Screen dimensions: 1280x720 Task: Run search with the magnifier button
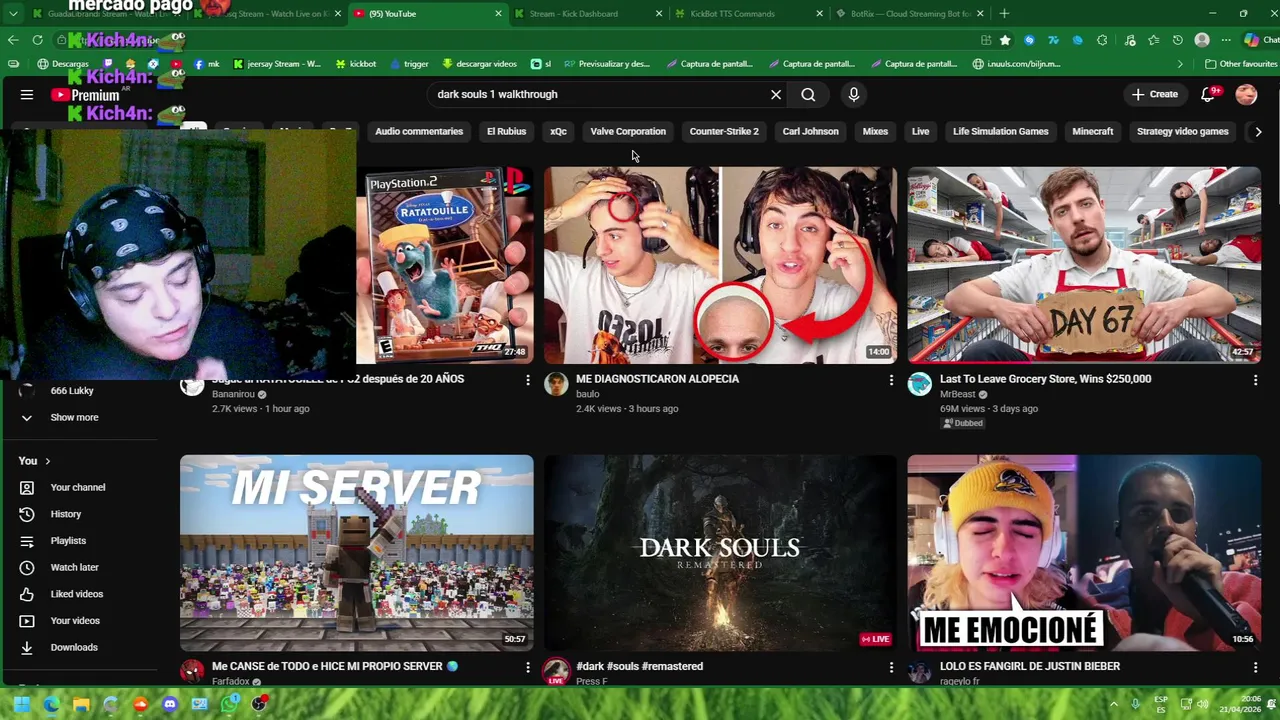(x=808, y=94)
